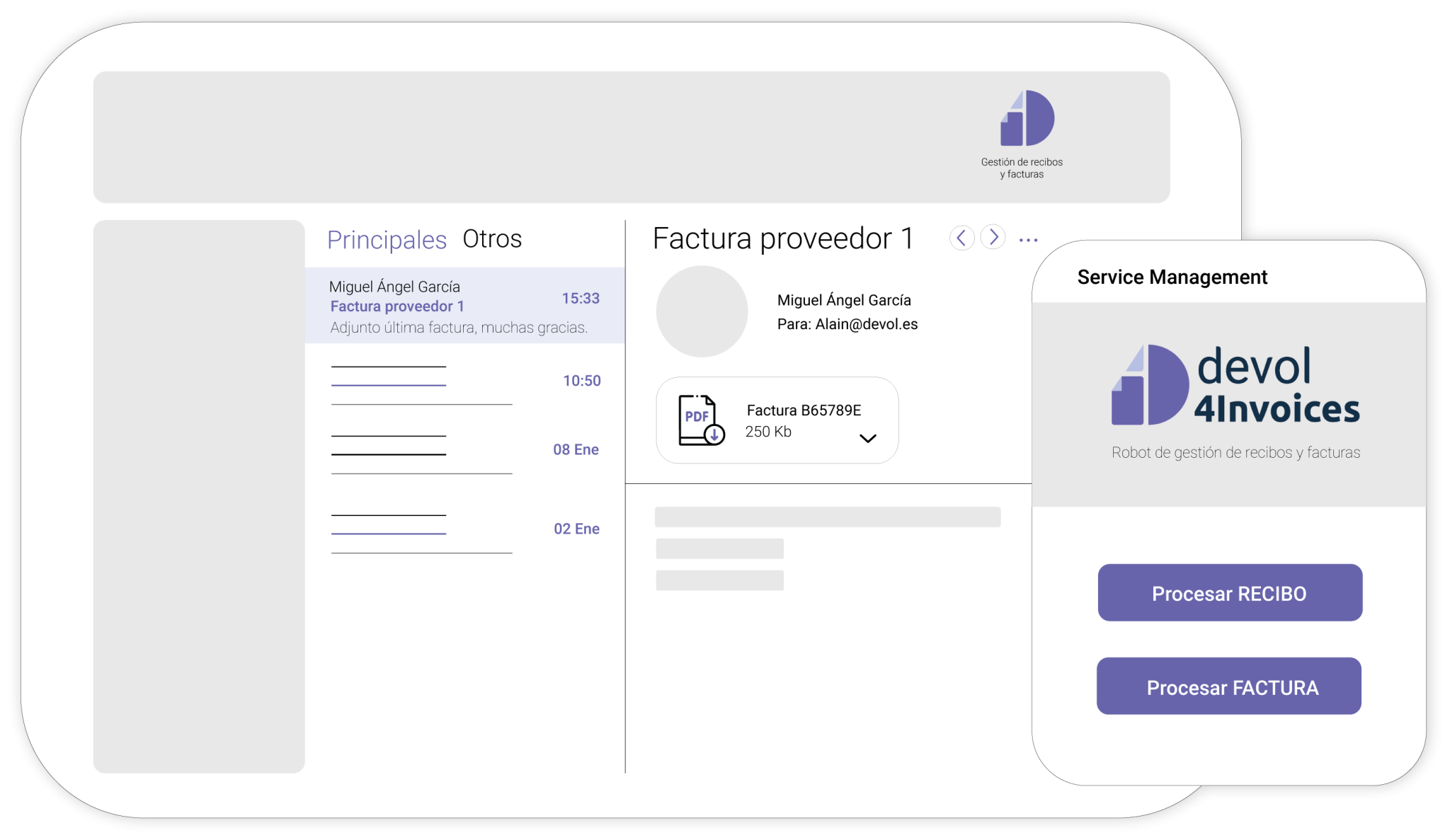Screen dimensions: 1450x840
Task: Open more message actions with the three dots
Action: 1028,240
